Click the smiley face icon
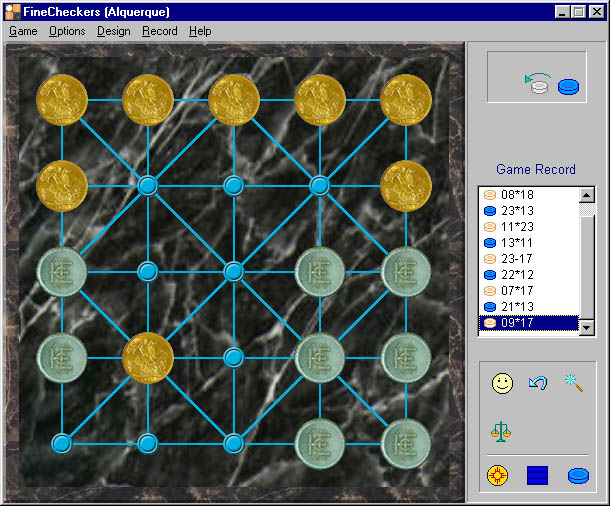610x506 pixels. point(502,382)
